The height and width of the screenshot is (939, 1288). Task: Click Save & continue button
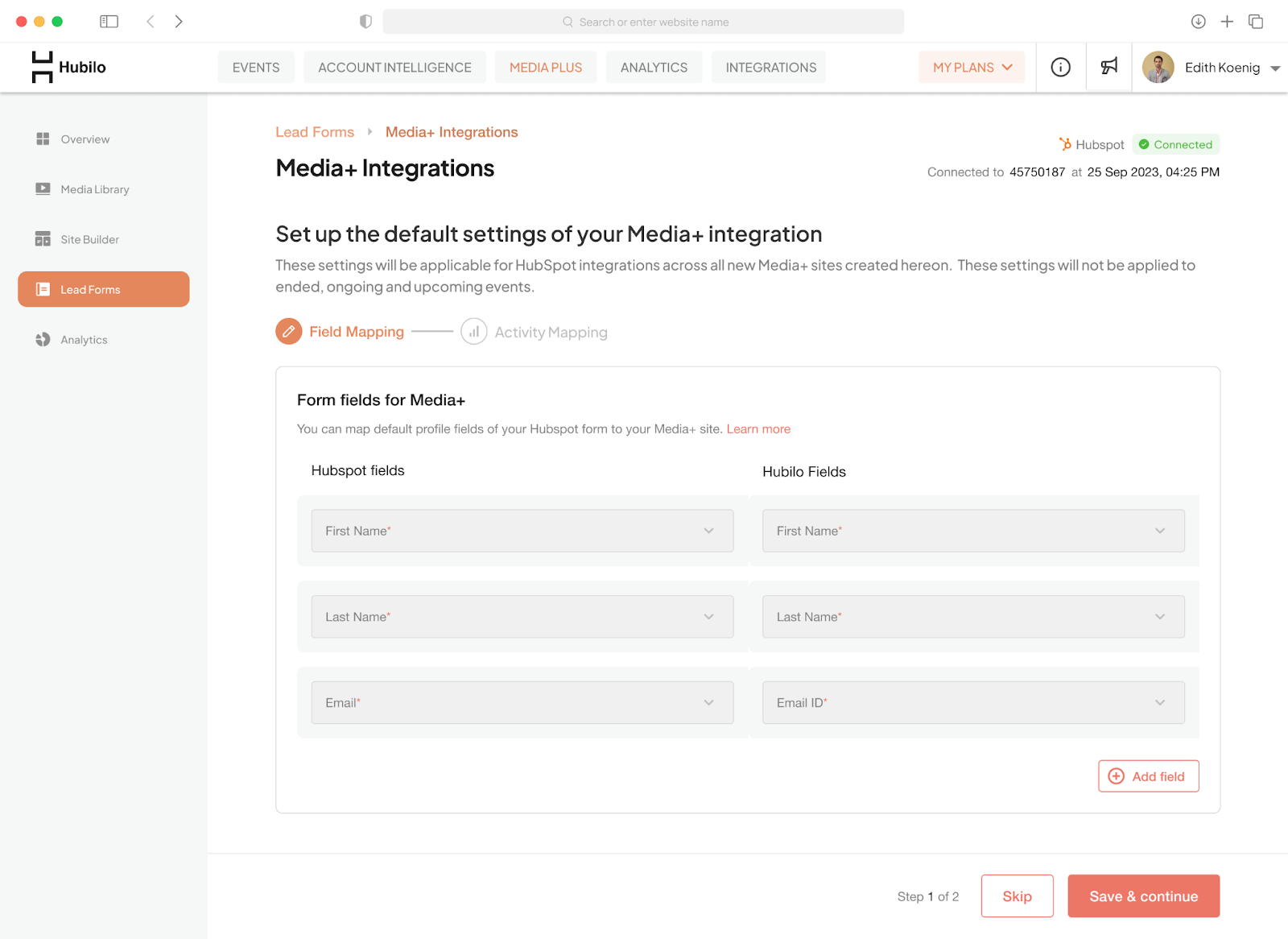tap(1144, 896)
